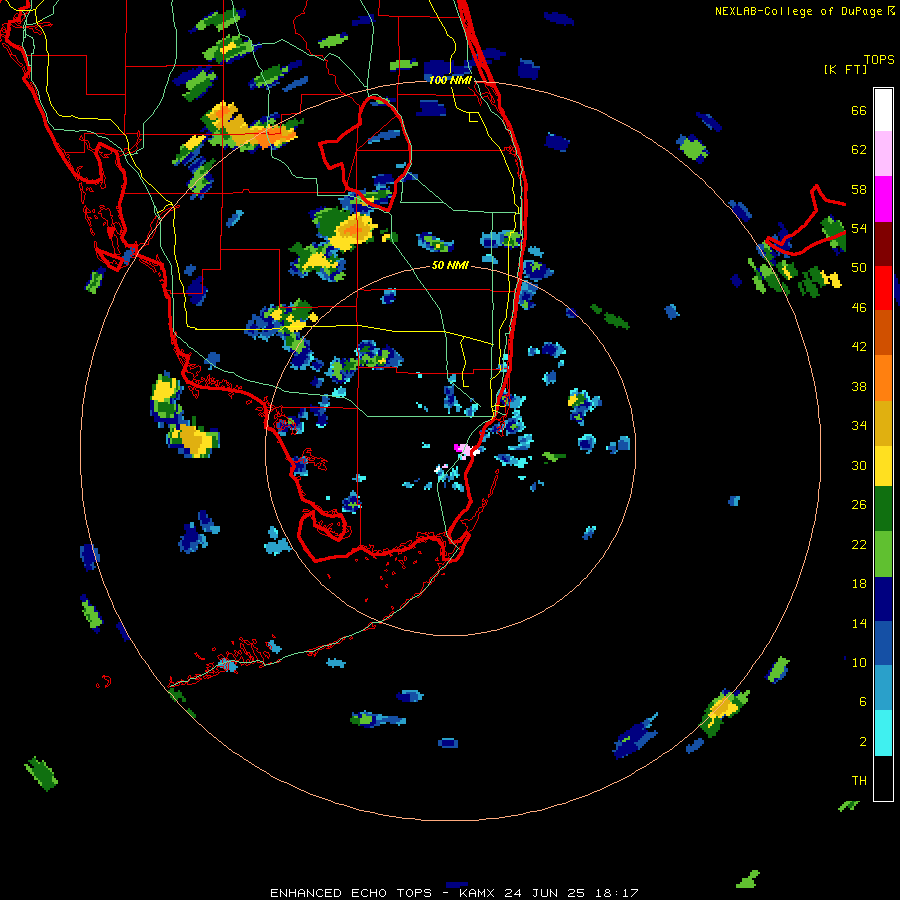Click the 38 legend value

(x=859, y=386)
